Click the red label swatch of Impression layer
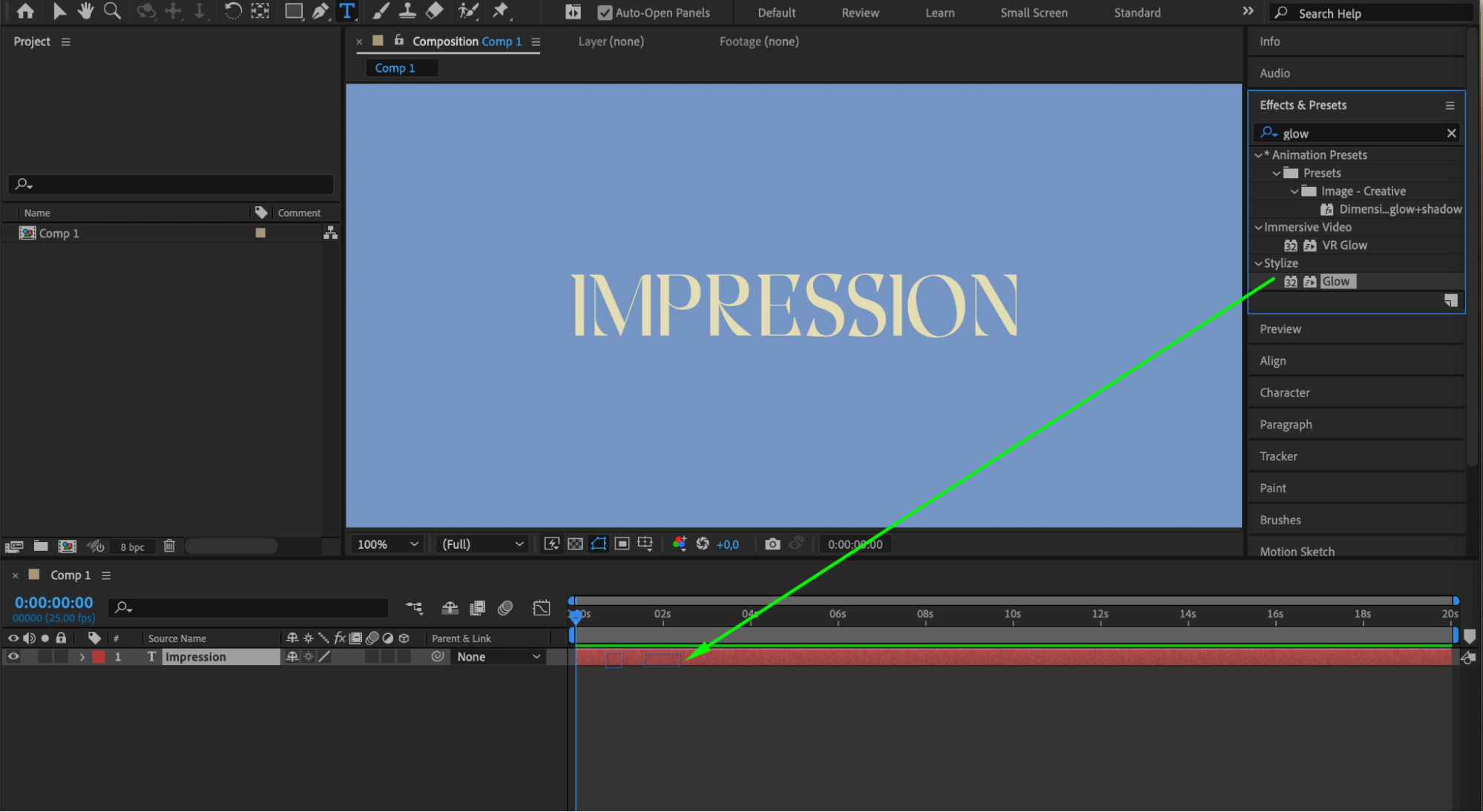Image resolution: width=1483 pixels, height=812 pixels. pos(99,657)
